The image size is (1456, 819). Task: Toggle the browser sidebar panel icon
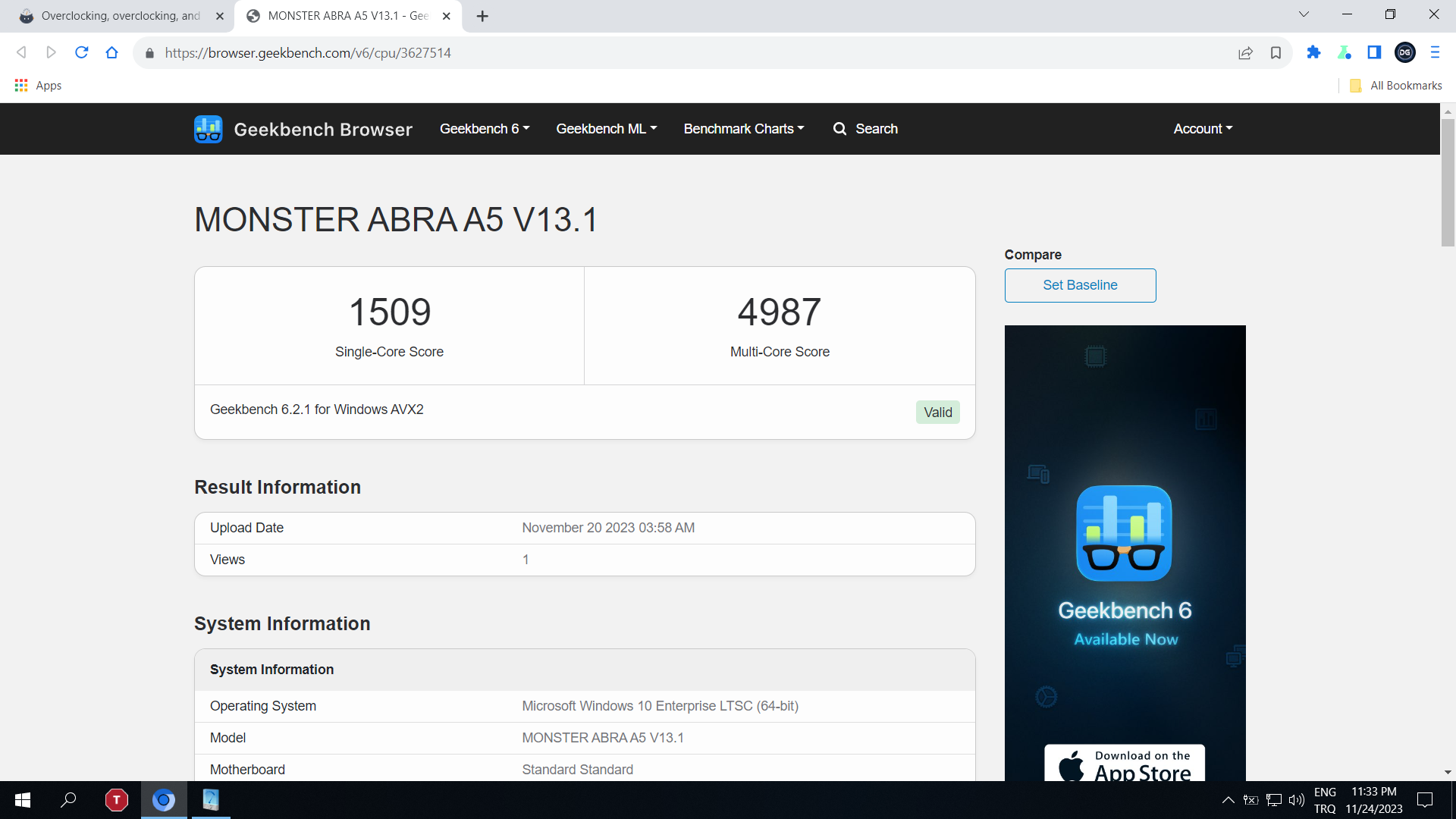(x=1374, y=52)
